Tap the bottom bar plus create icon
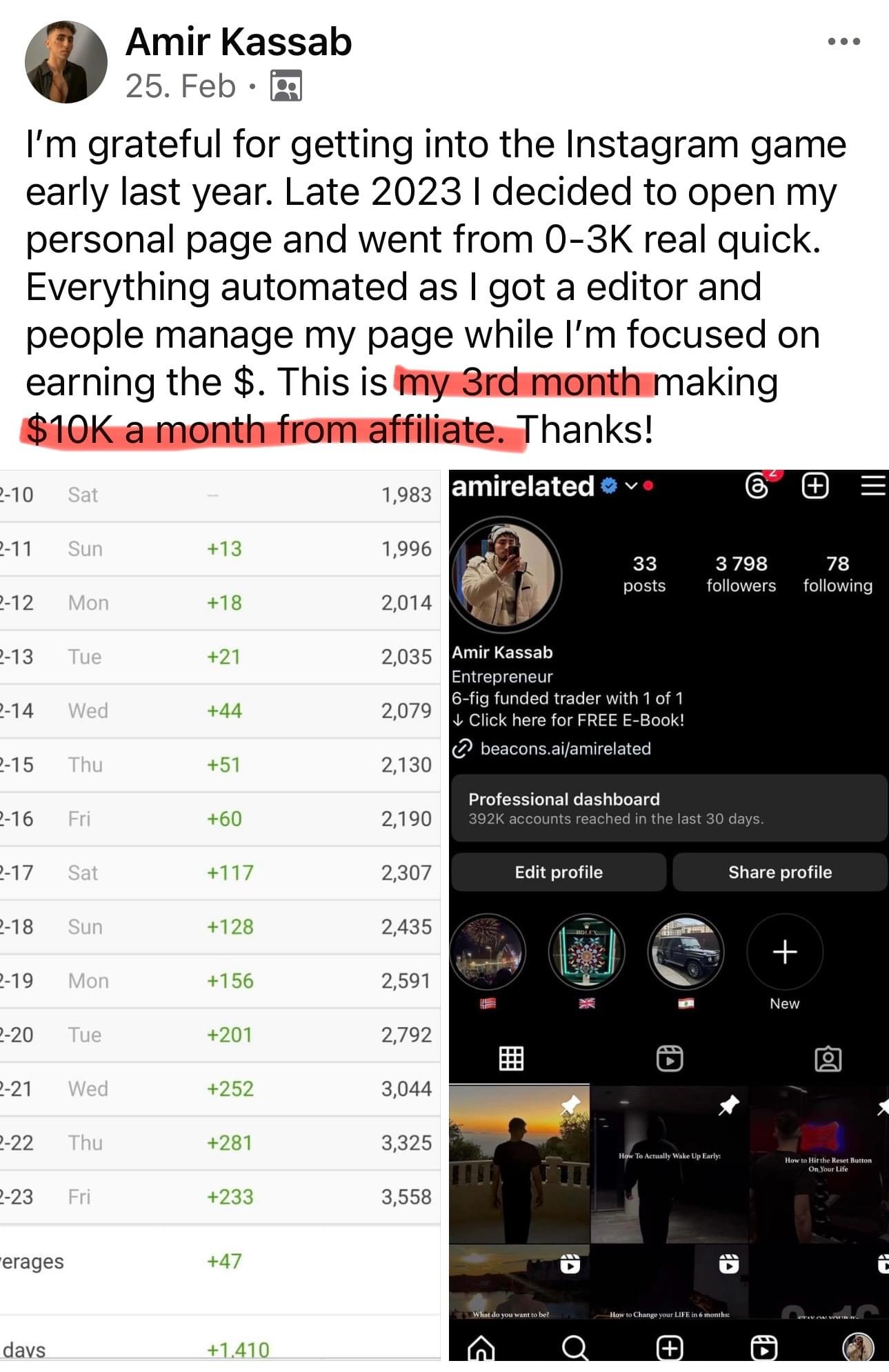 tap(670, 1347)
